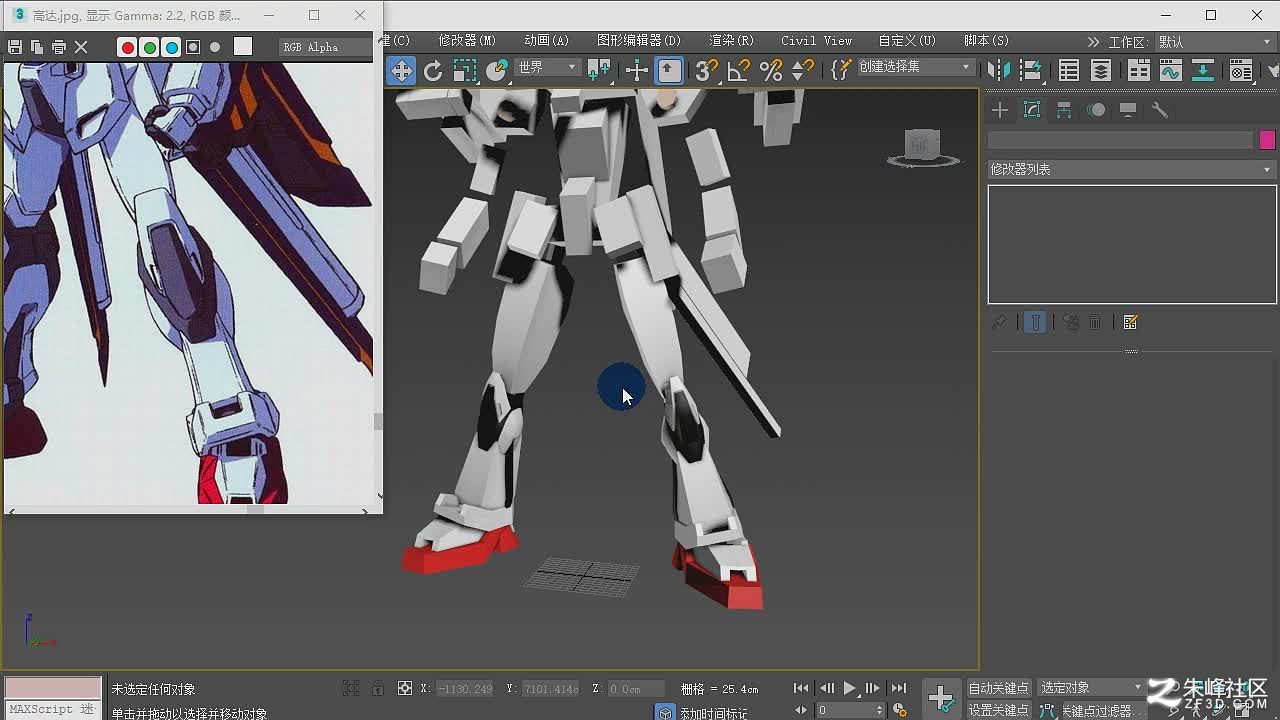Toggle Select and Manipulate
This screenshot has height=720, width=1280.
637,70
